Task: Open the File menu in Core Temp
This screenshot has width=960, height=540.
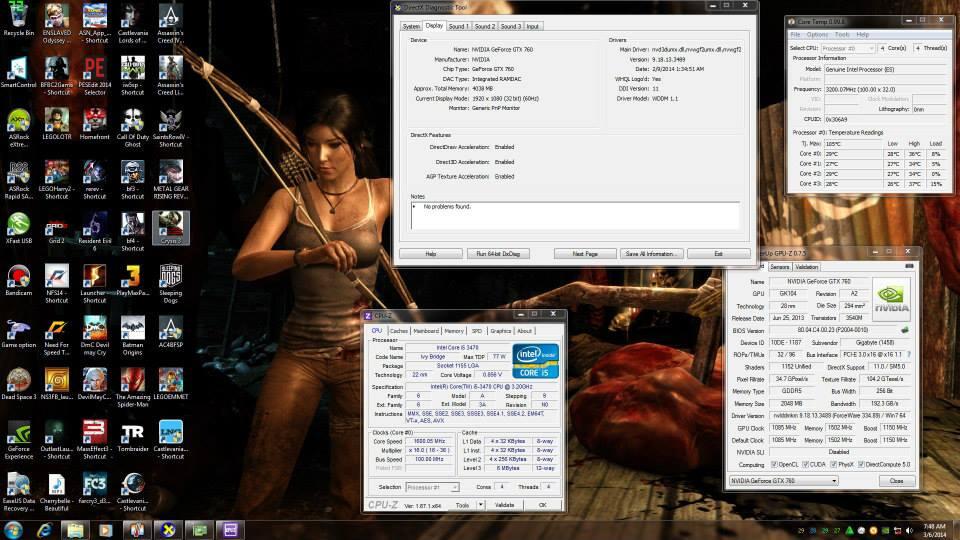Action: (795, 35)
